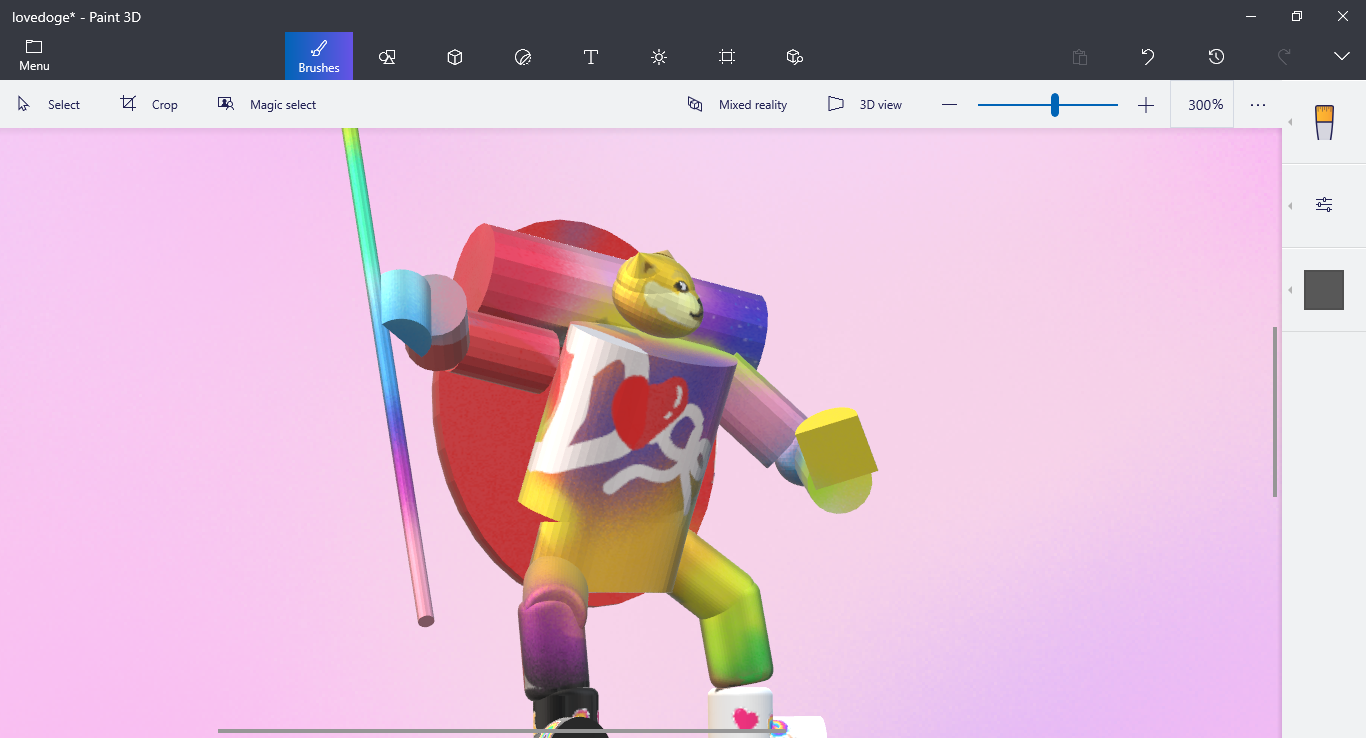
Task: Open the 3D shapes tool
Action: pos(455,57)
